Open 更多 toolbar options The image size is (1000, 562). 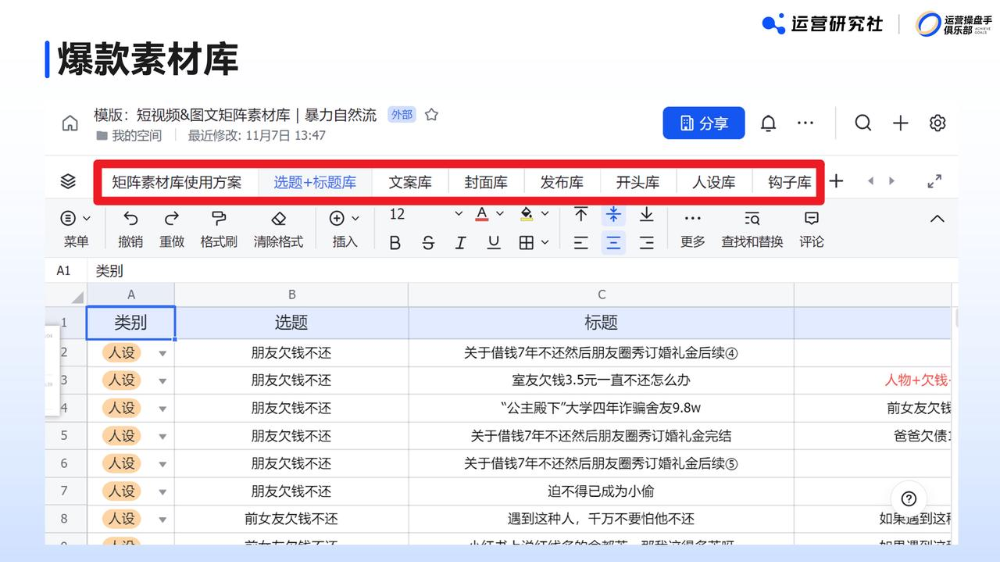tap(693, 228)
